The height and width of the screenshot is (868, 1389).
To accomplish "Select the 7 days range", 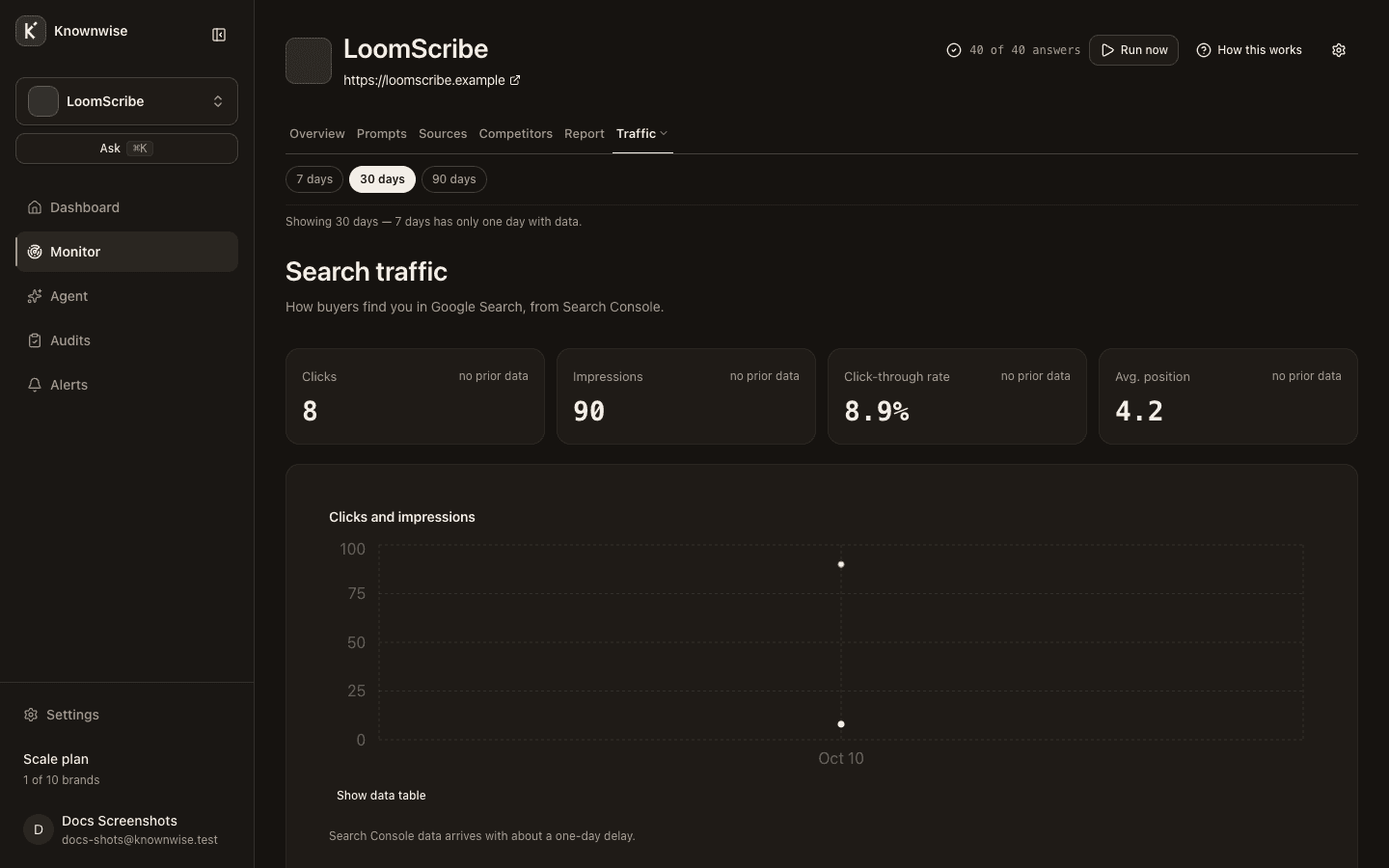I will (x=314, y=179).
